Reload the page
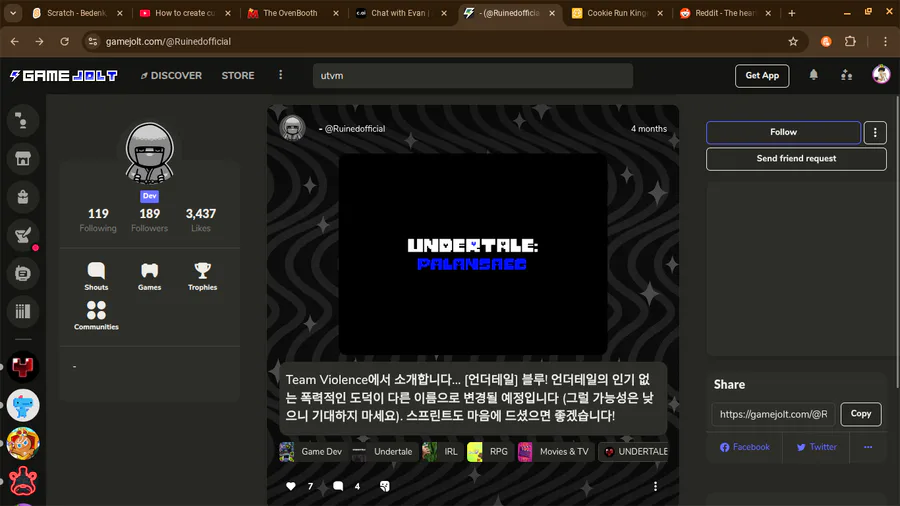The image size is (900, 506). pyautogui.click(x=64, y=41)
